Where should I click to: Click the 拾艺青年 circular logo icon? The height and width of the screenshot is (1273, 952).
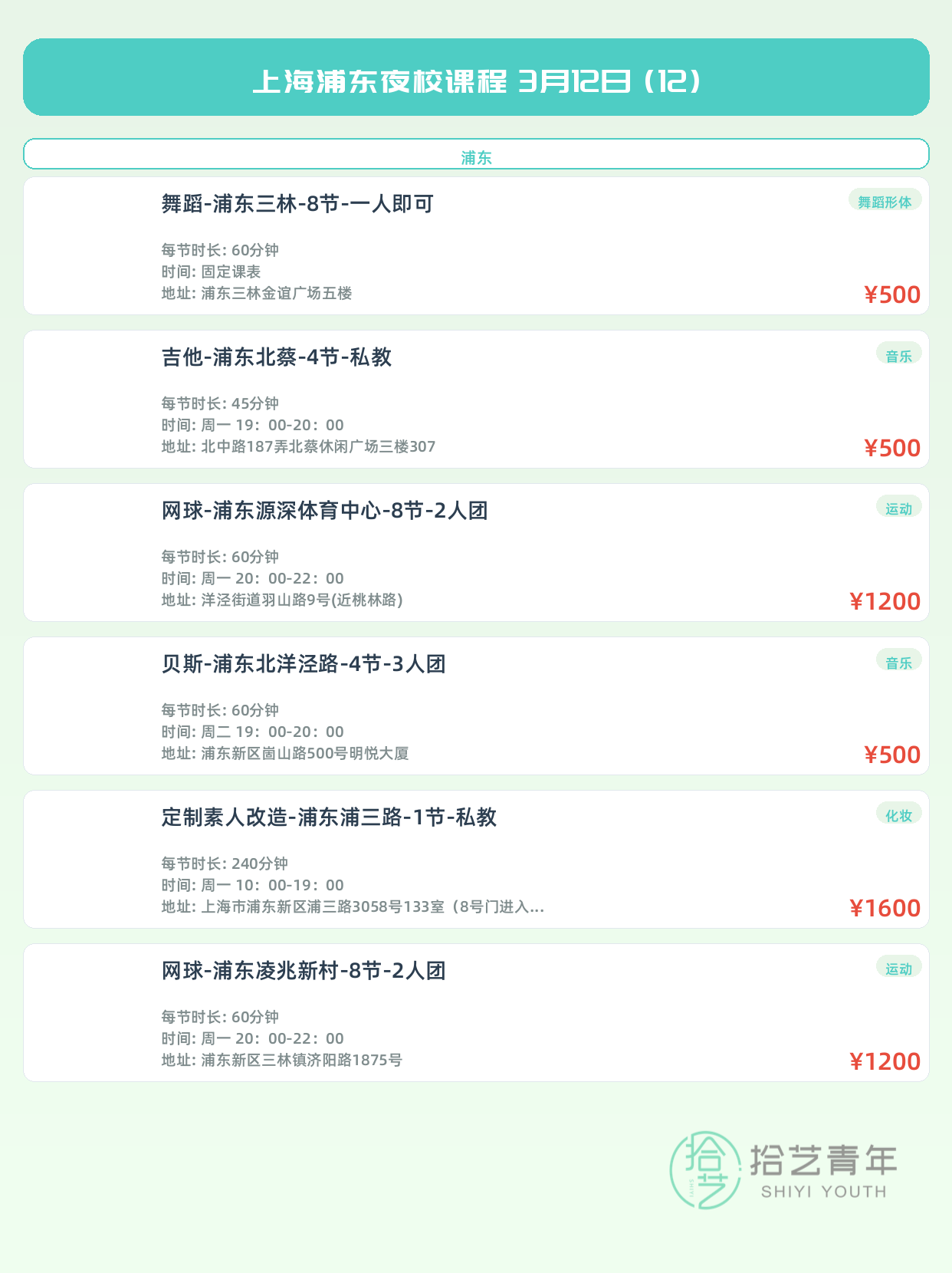[705, 1170]
